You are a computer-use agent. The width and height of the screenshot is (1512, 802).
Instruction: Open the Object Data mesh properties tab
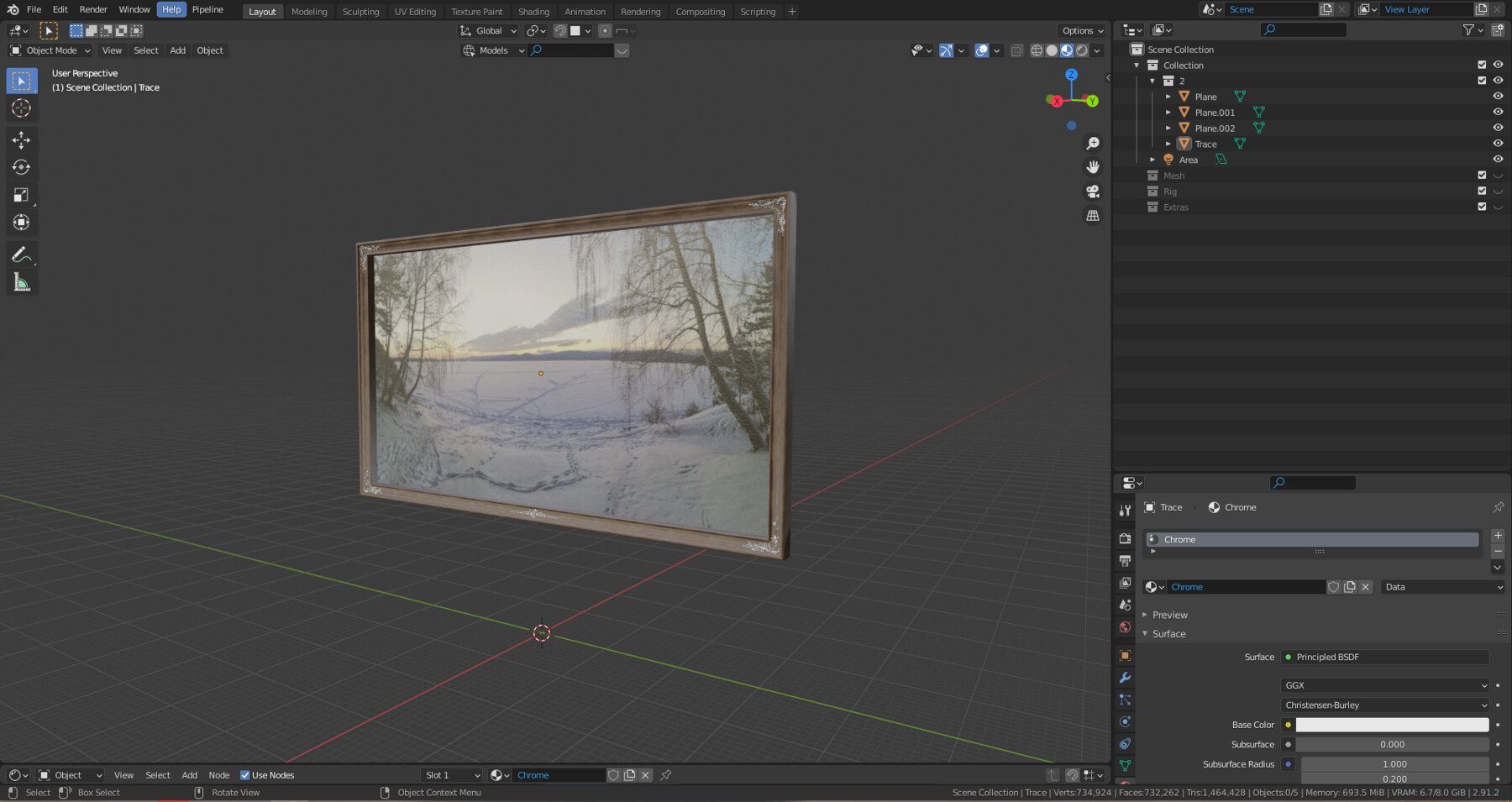(x=1125, y=766)
